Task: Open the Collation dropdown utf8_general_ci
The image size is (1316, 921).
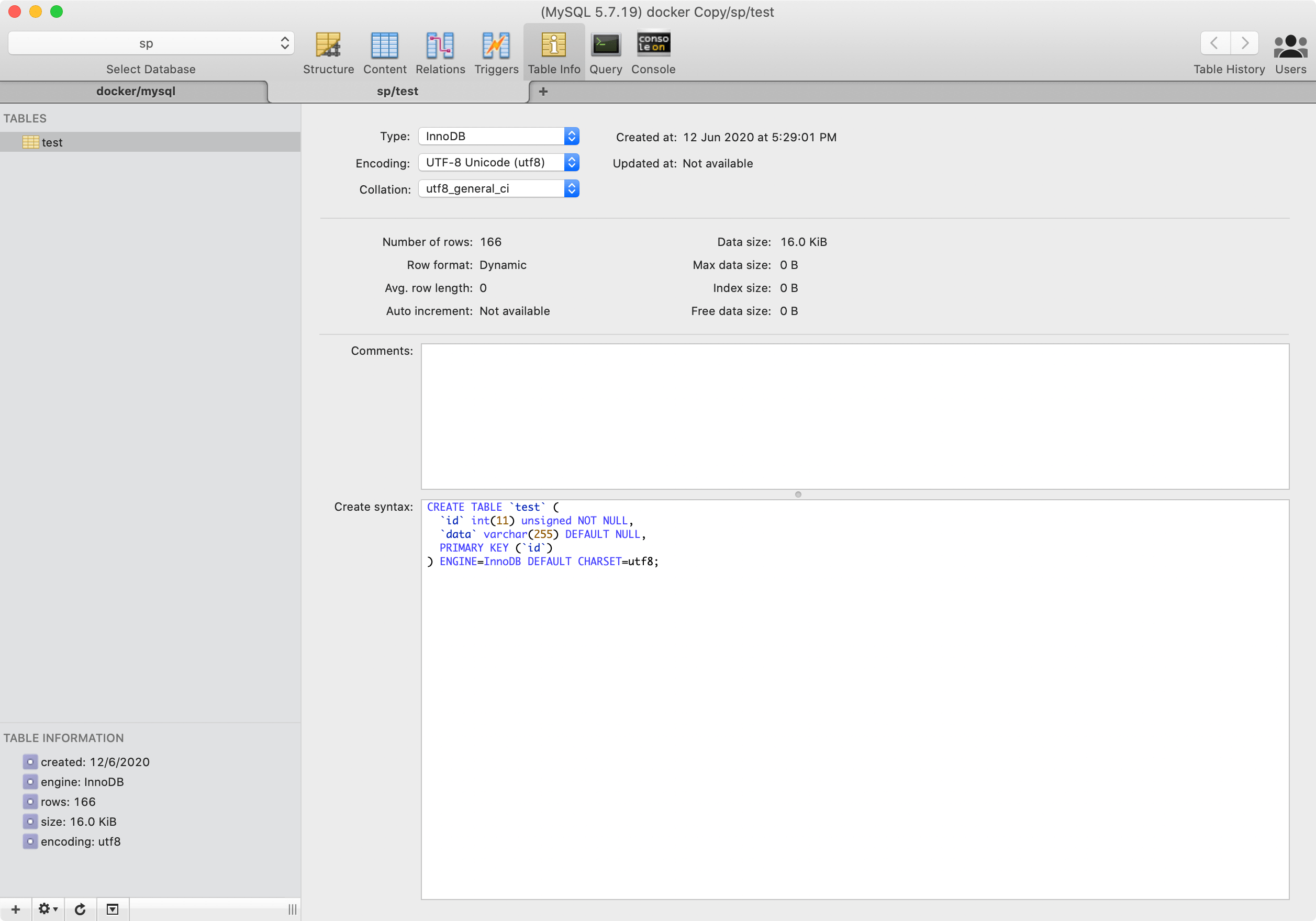Action: (499, 188)
